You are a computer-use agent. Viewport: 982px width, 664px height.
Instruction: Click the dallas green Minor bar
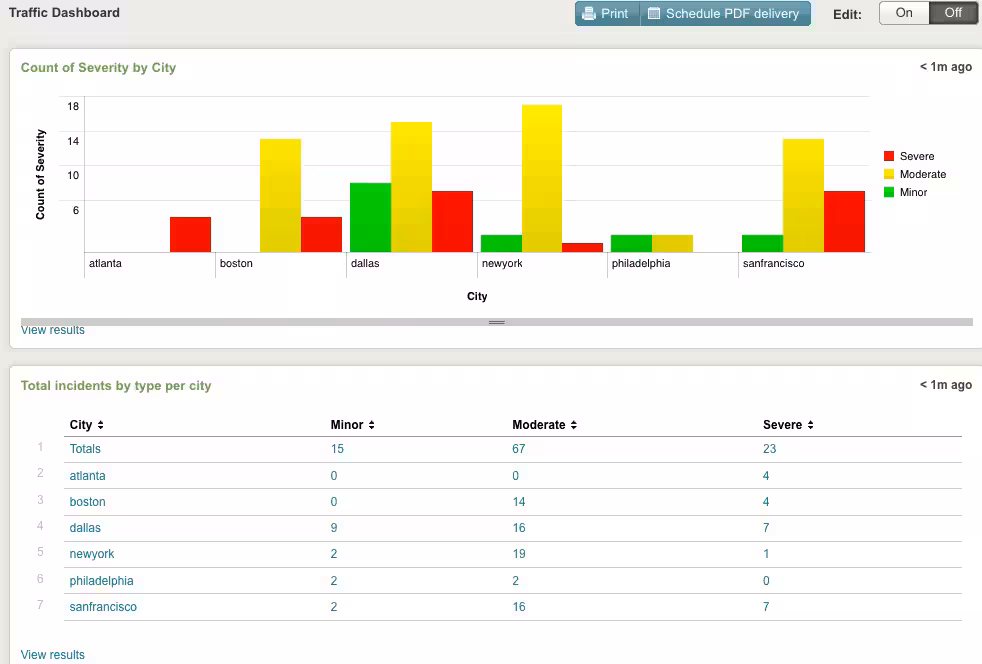point(370,218)
